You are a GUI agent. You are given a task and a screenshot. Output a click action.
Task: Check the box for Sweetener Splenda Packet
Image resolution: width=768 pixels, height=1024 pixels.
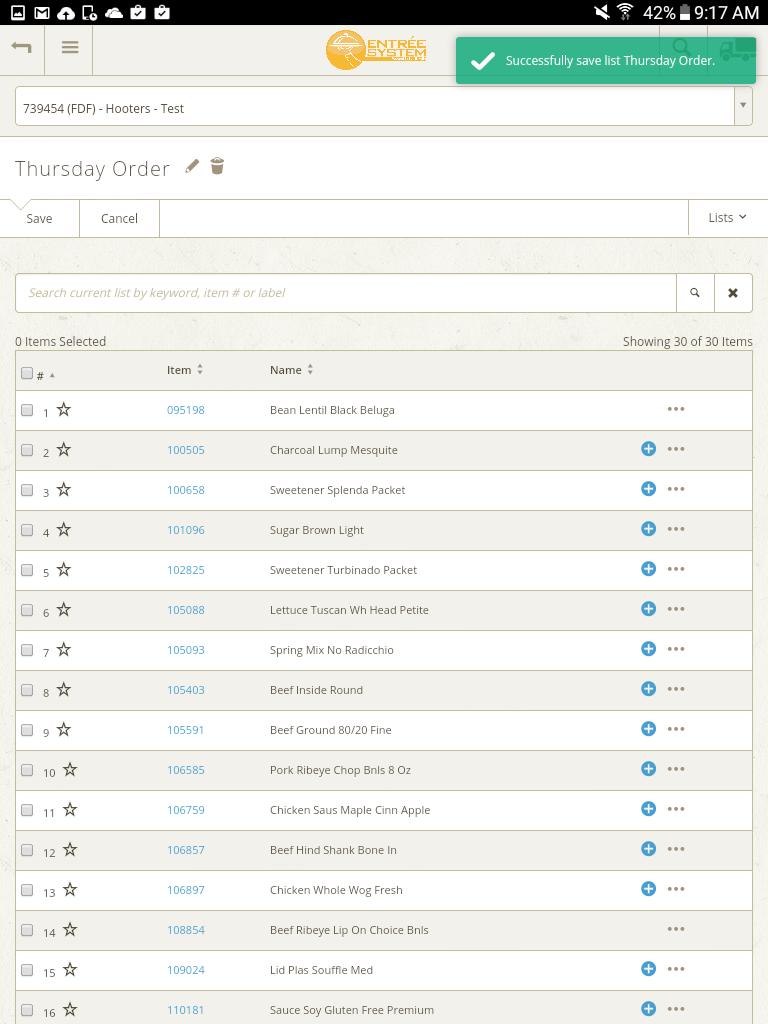pos(27,490)
